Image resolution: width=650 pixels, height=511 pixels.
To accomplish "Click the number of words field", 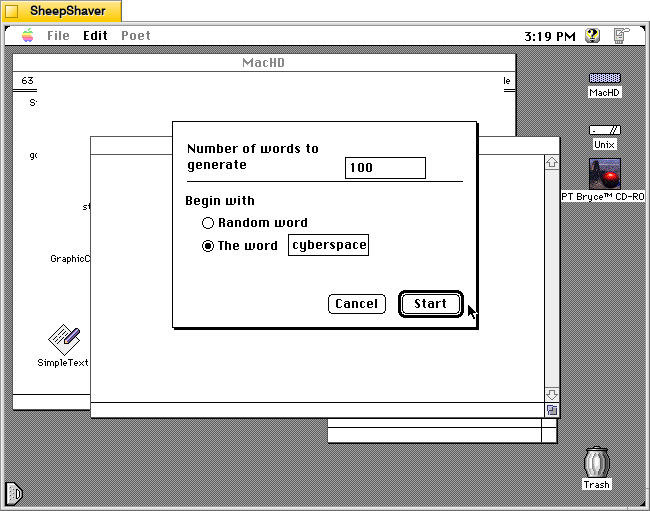I will pyautogui.click(x=385, y=168).
